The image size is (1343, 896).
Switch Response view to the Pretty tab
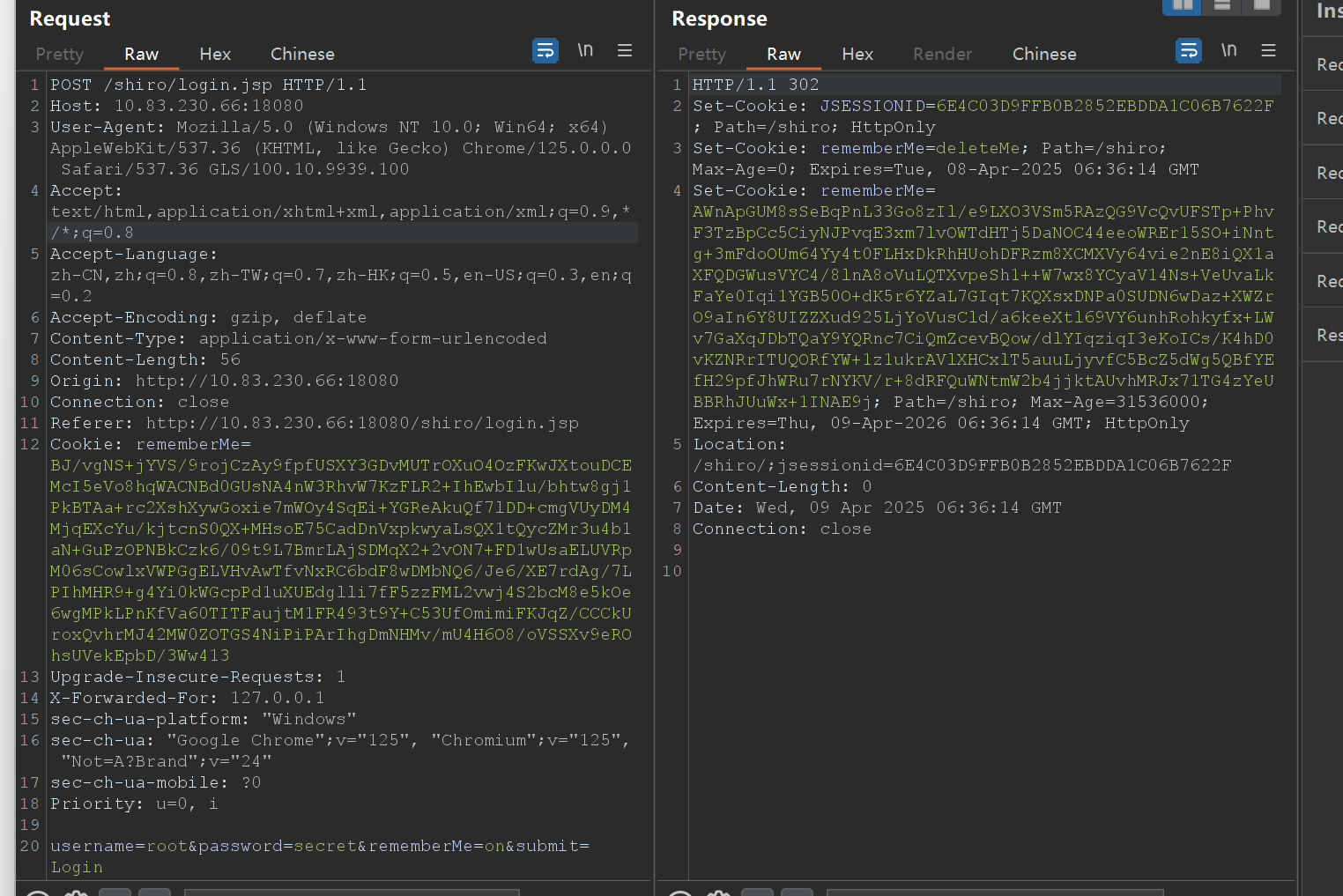pos(702,55)
